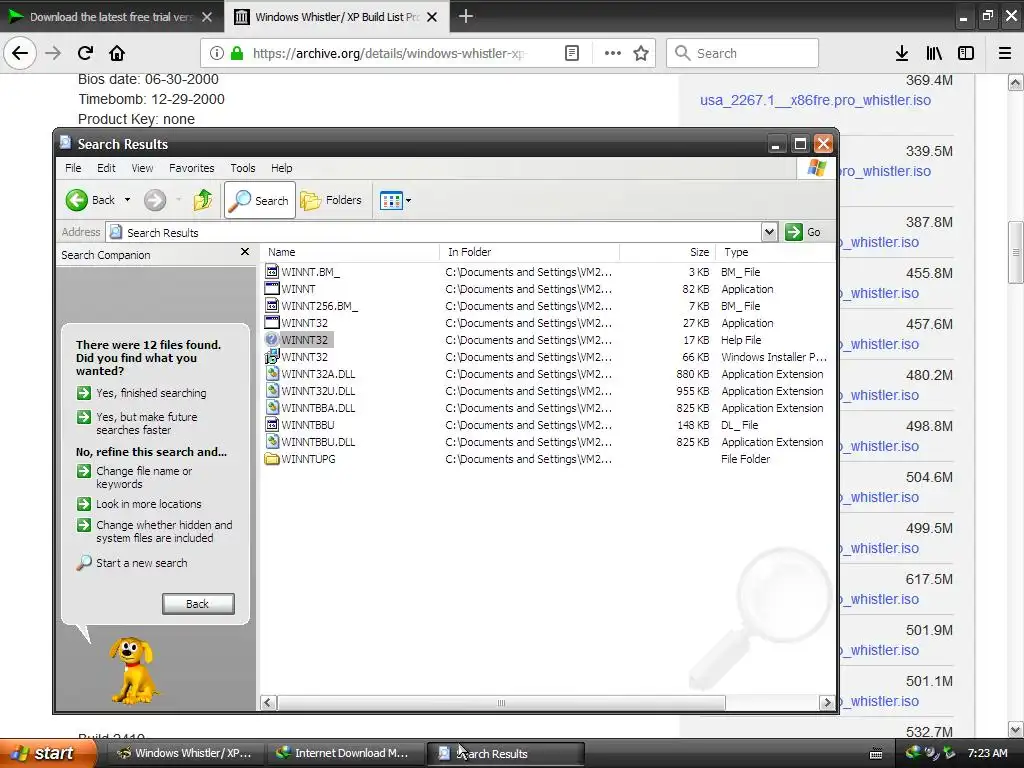Viewport: 1024px width, 768px height.
Task: Open Firefox downloads arrow icon
Action: (901, 53)
